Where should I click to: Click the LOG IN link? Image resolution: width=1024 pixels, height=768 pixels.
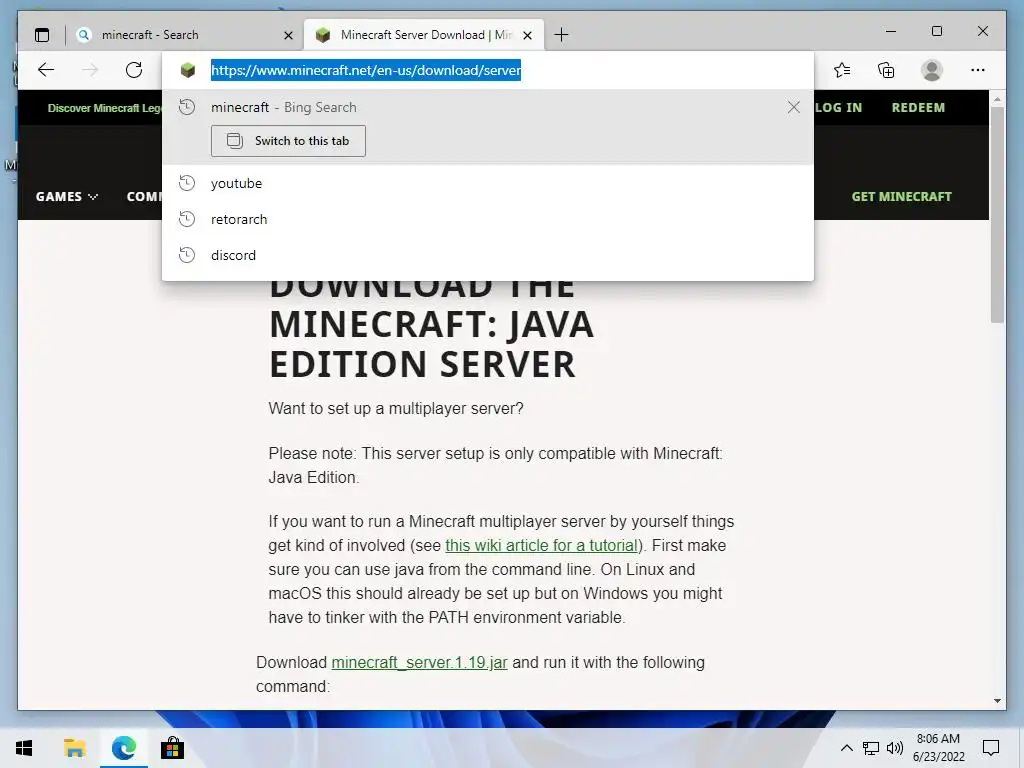click(x=839, y=108)
